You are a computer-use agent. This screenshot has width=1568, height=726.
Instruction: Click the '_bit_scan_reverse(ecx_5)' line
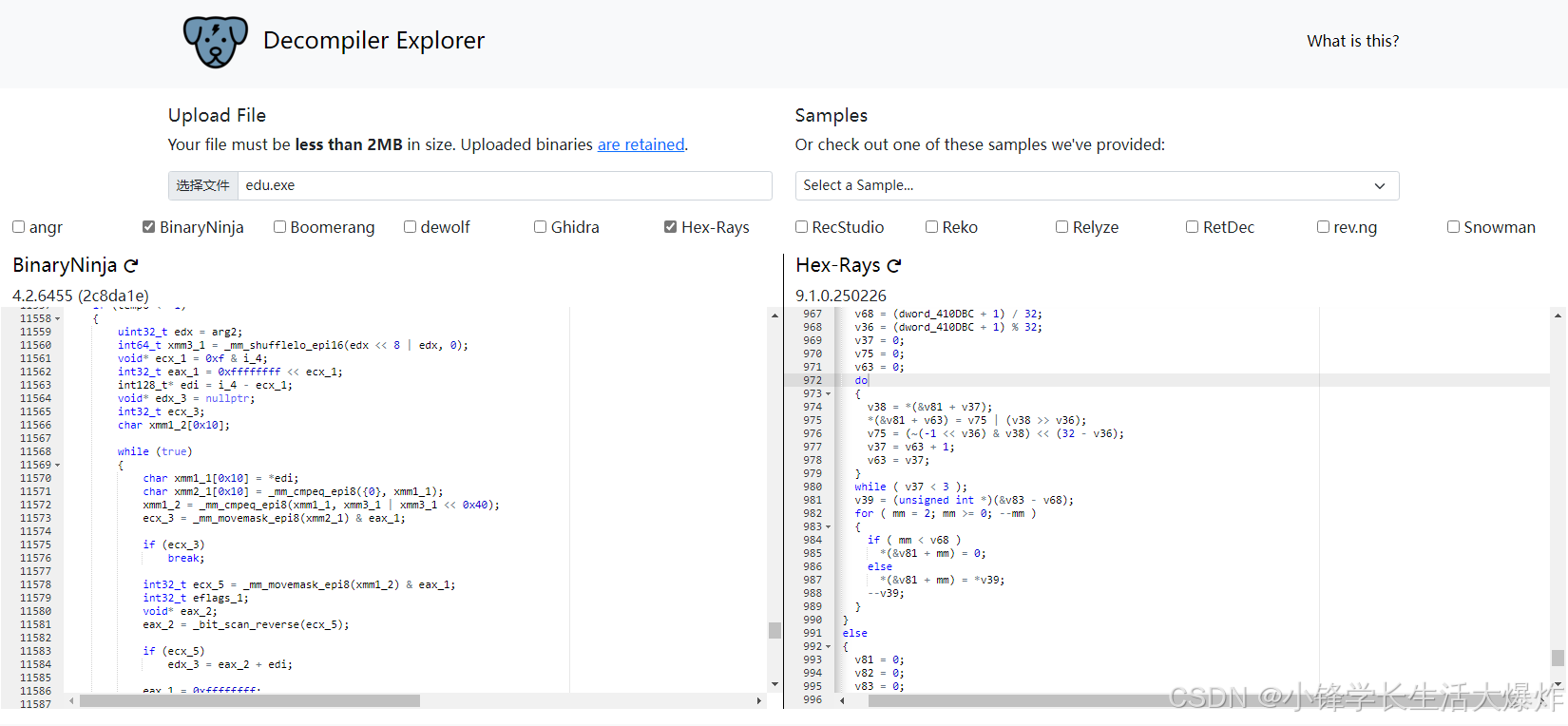(246, 625)
